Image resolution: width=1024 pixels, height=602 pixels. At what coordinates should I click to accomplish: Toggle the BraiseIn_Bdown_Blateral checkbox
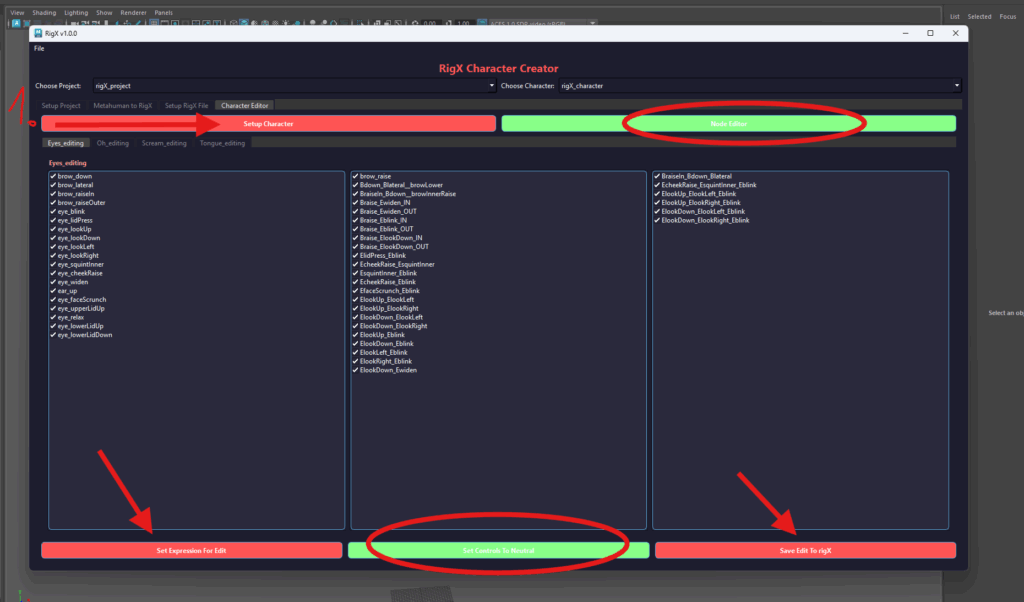(x=657, y=176)
